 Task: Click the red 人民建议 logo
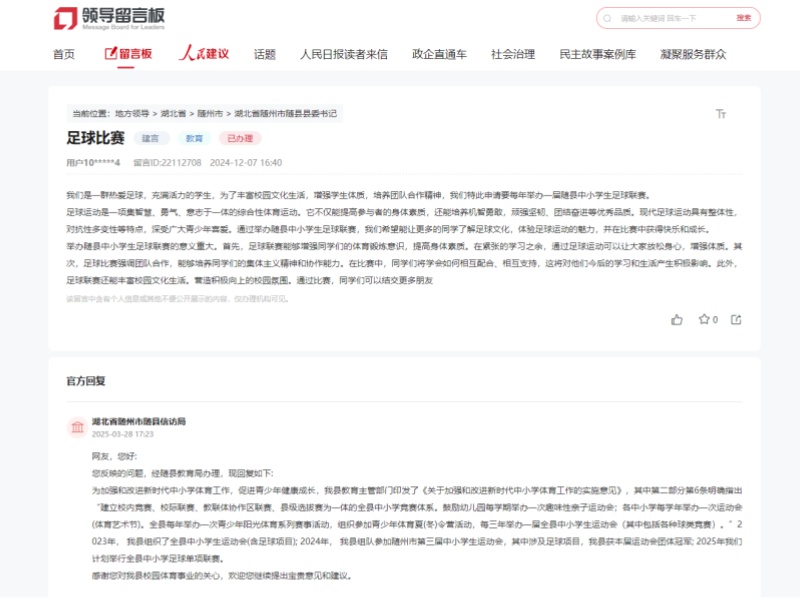[207, 56]
